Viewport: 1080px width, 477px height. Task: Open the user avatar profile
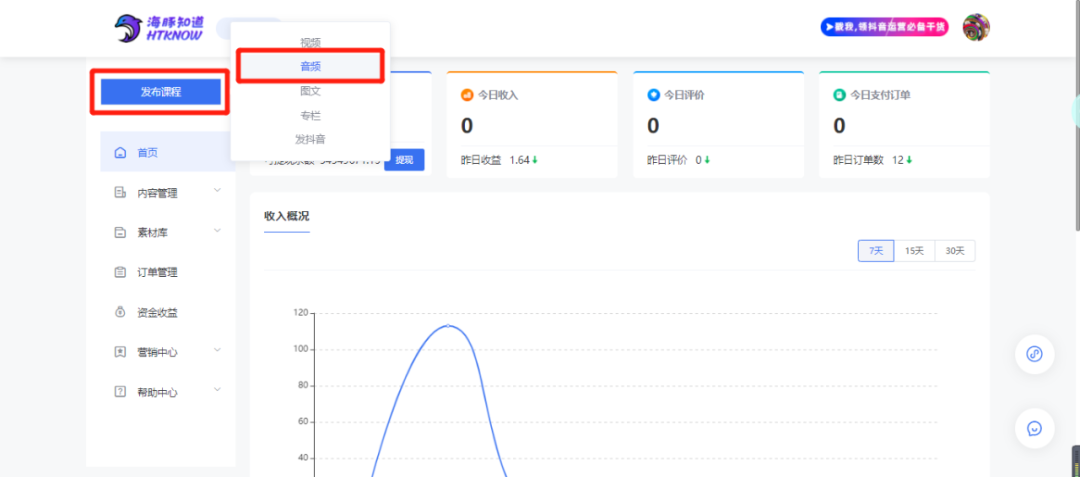tap(976, 28)
